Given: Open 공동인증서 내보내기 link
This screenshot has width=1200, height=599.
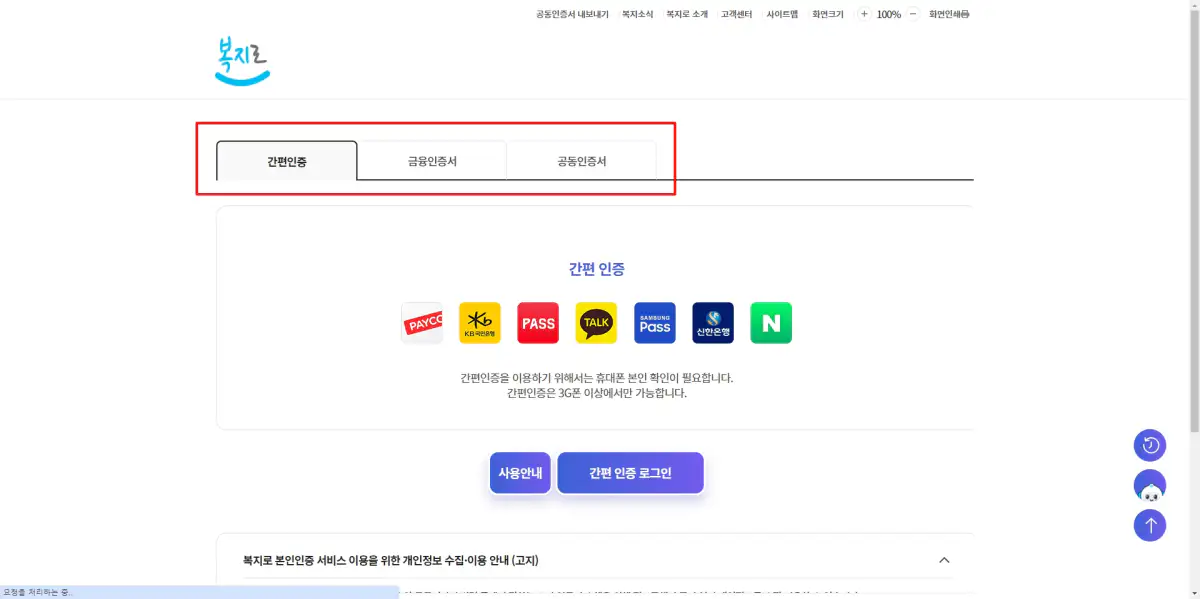Looking at the screenshot, I should [x=572, y=14].
